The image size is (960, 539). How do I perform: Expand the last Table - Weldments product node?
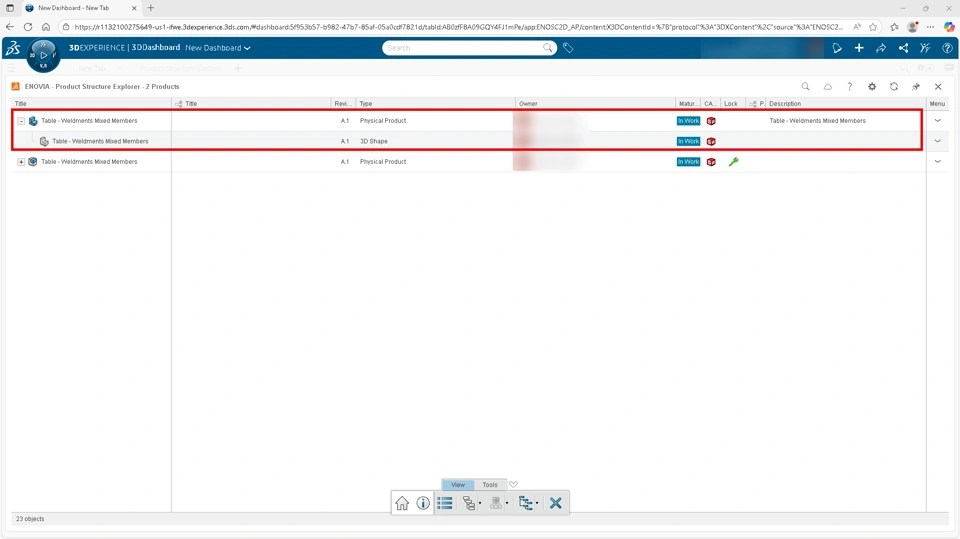21,162
